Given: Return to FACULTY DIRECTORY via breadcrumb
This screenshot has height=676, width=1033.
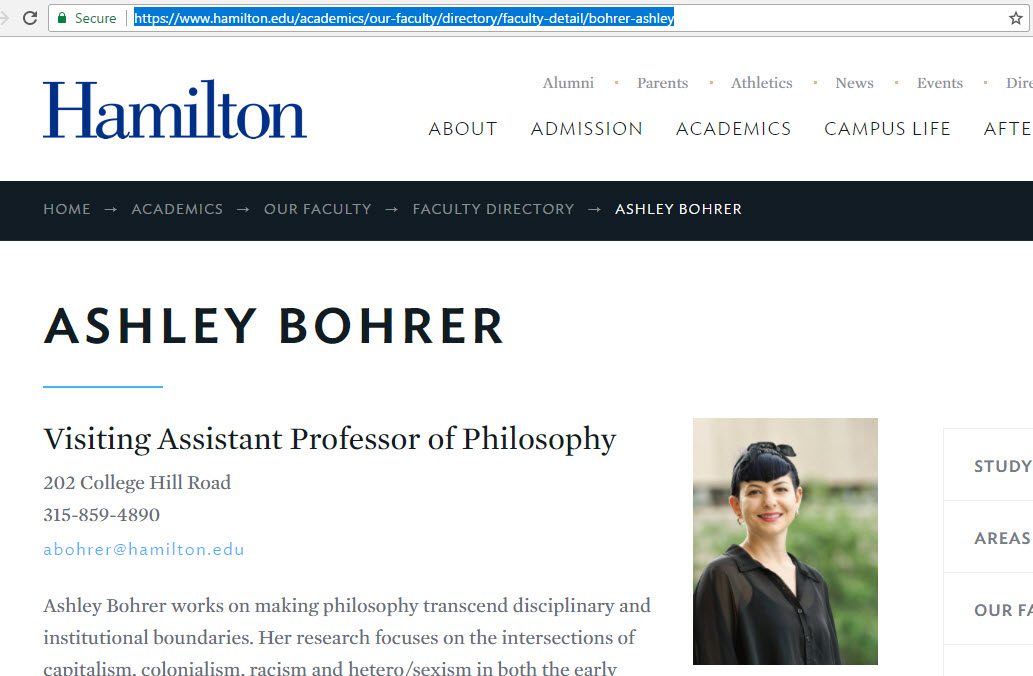Looking at the screenshot, I should point(493,209).
